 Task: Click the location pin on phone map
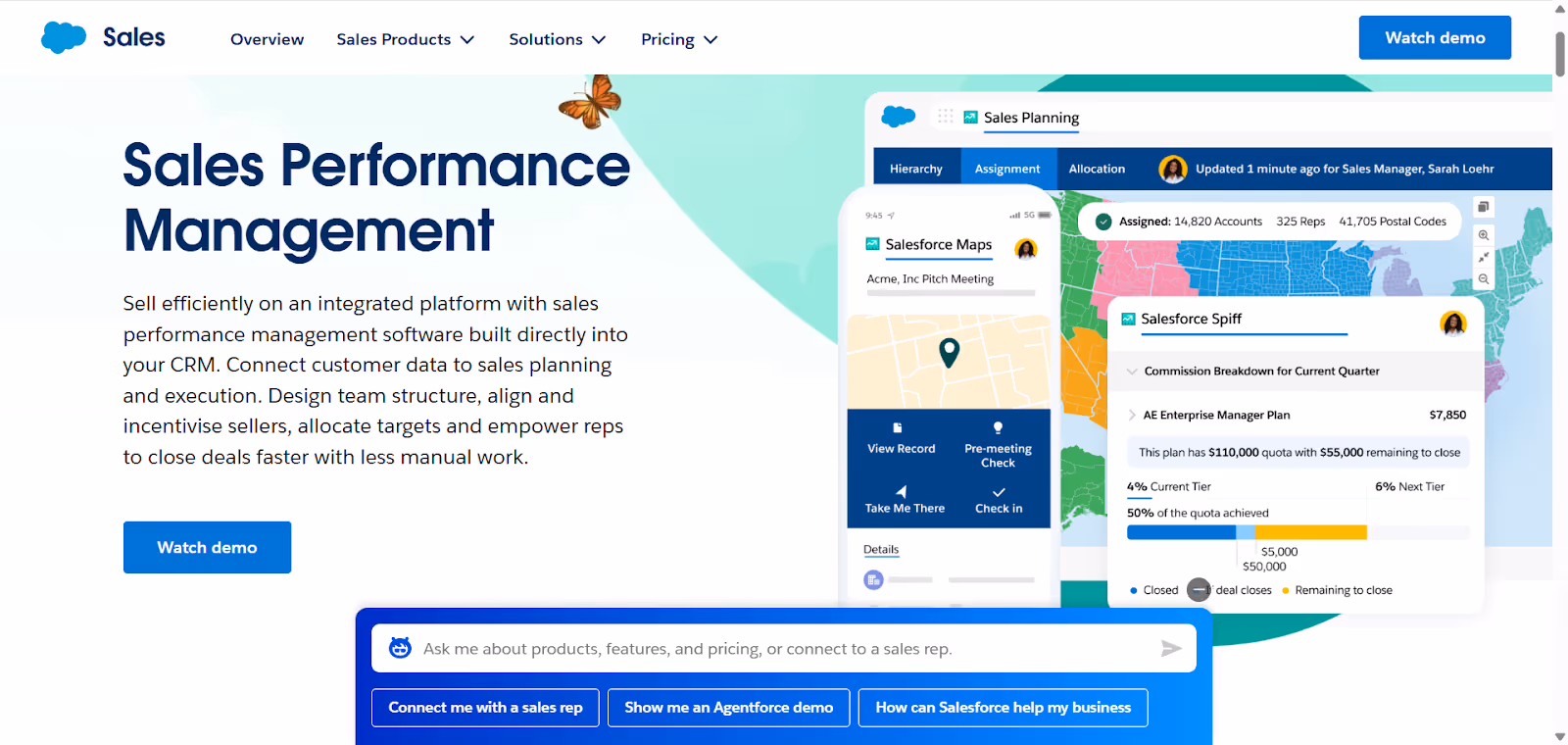[949, 352]
